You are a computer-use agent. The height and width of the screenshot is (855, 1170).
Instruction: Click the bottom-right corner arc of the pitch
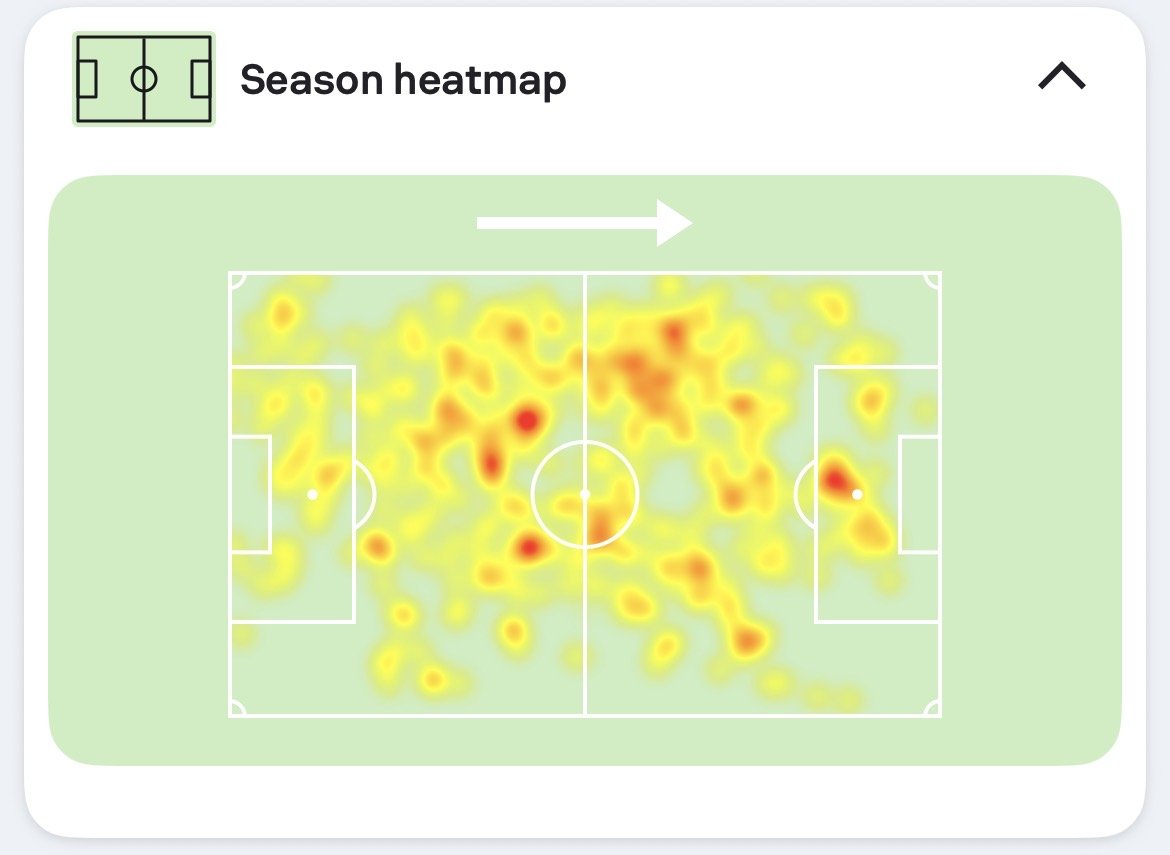coord(932,708)
